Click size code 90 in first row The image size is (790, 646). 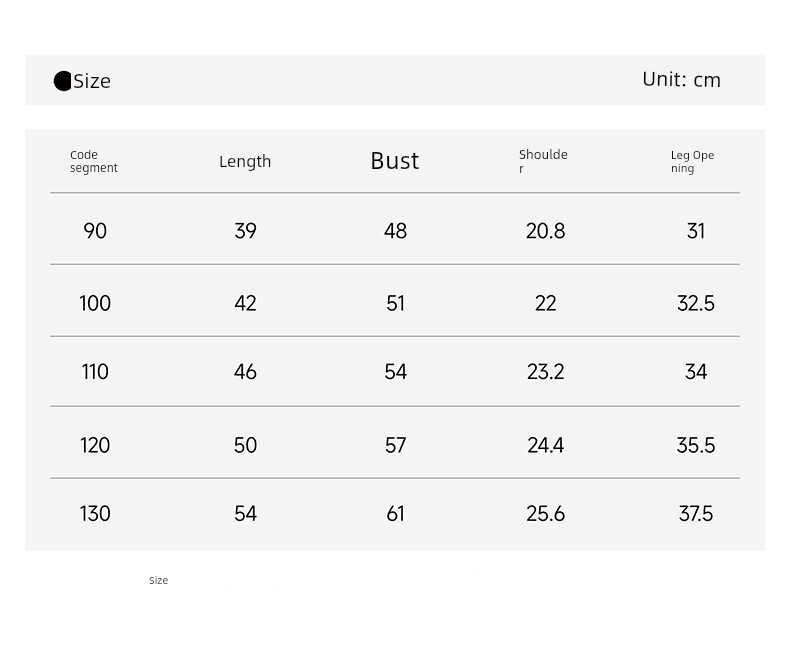coord(95,231)
